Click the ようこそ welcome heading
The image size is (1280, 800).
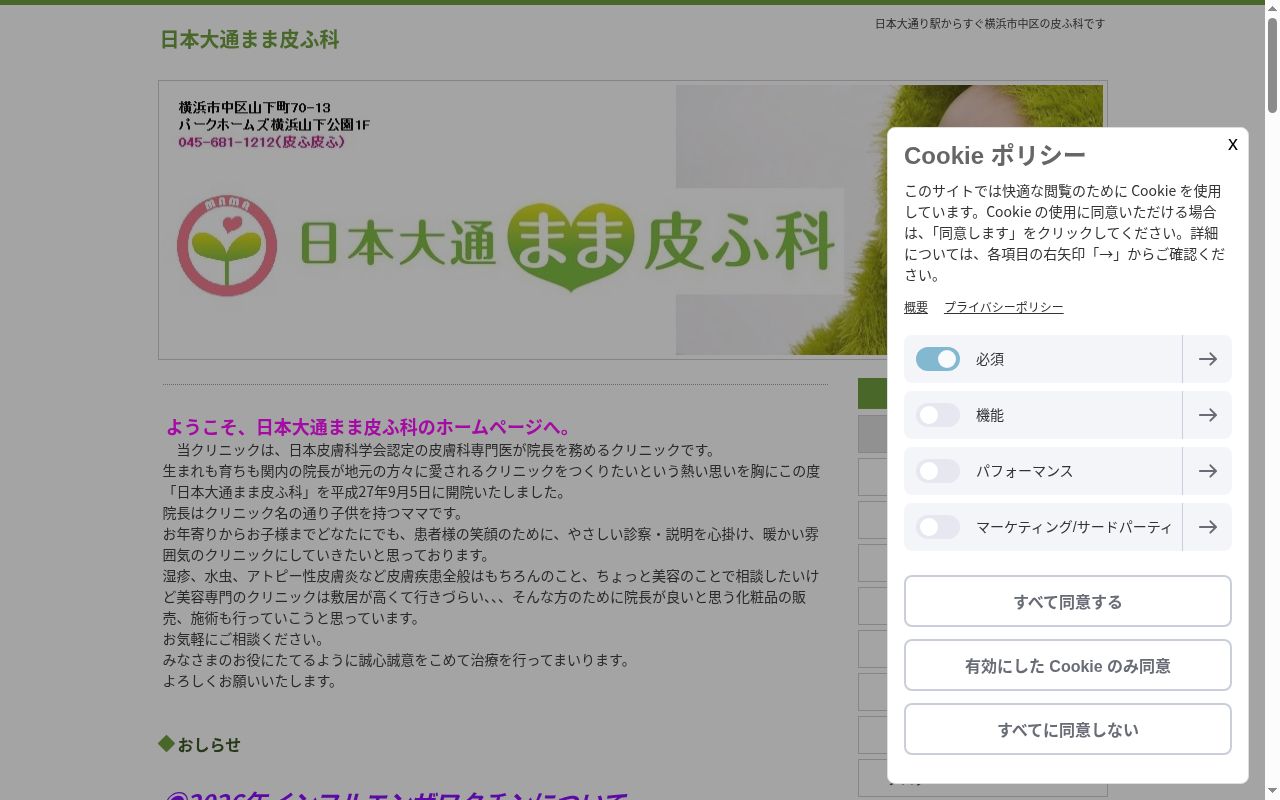coord(370,427)
